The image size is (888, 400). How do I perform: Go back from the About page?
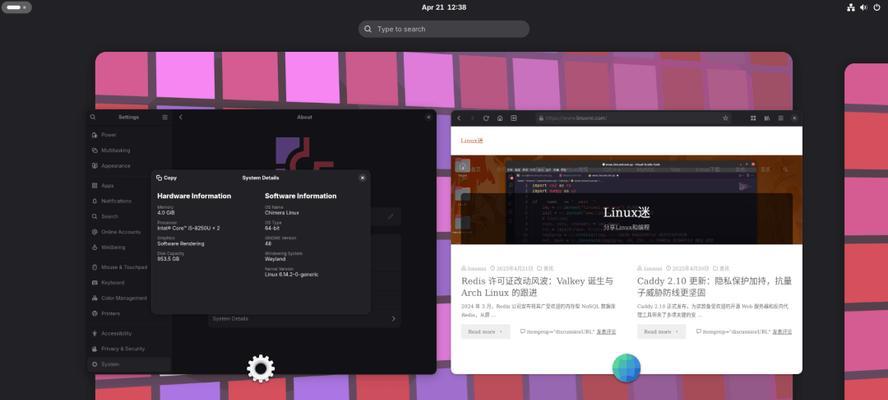(181, 117)
